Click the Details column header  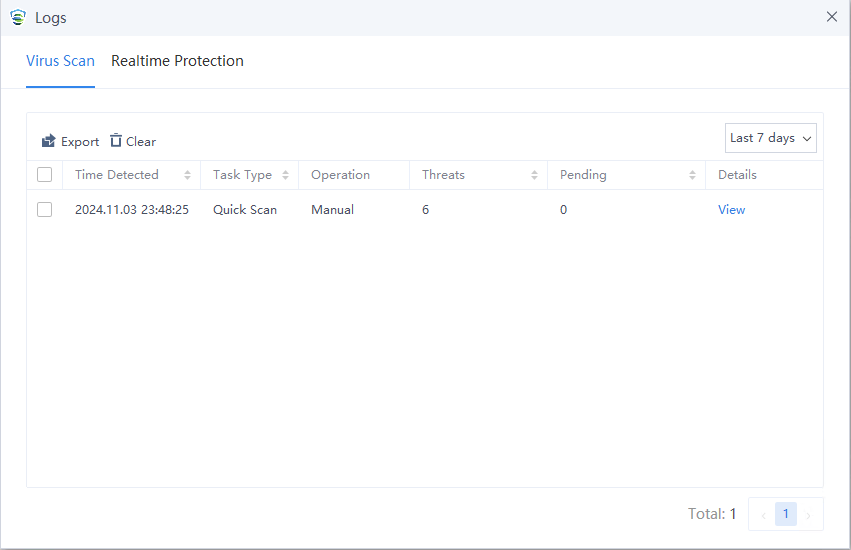pyautogui.click(x=737, y=175)
